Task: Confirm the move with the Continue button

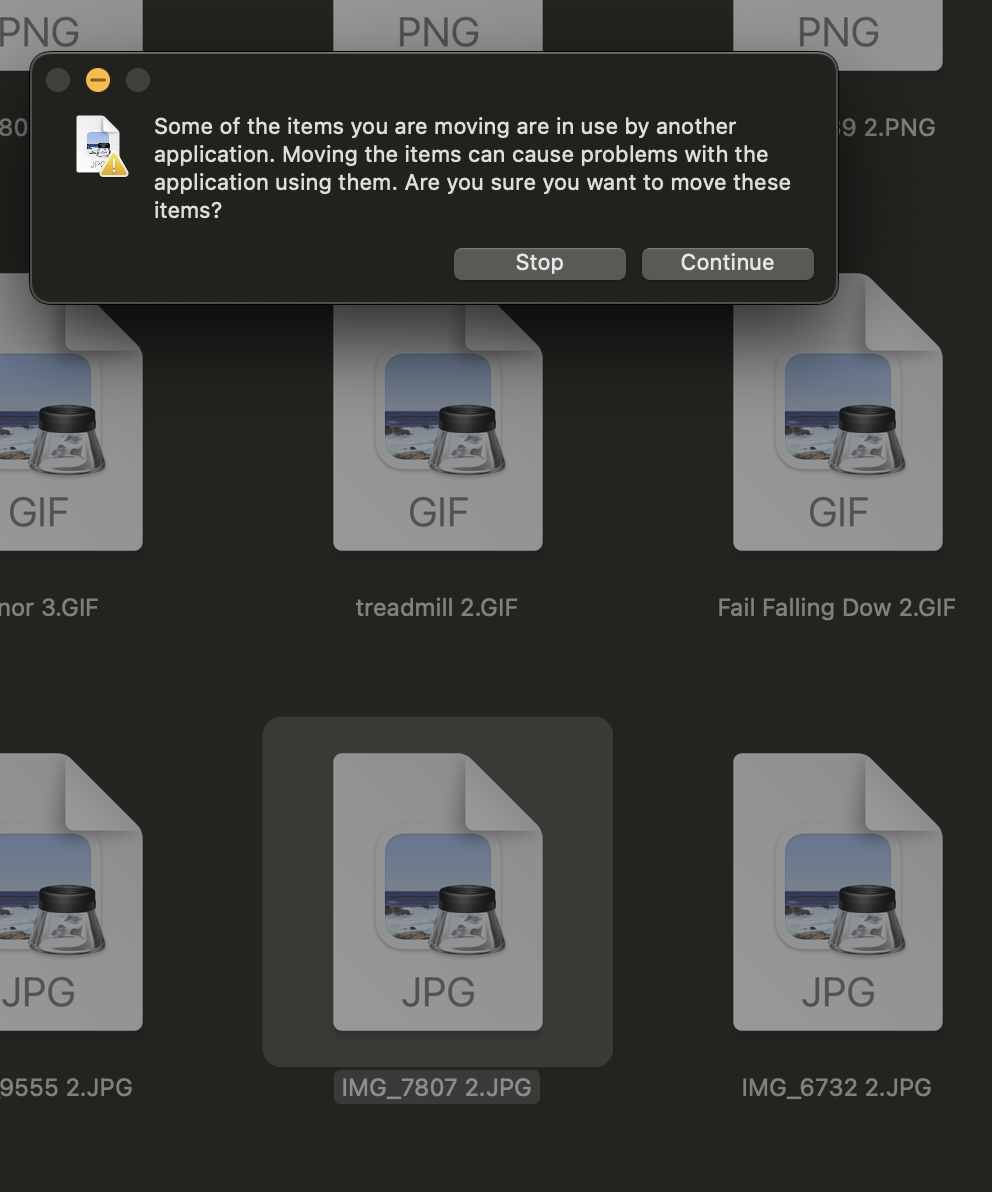Action: tap(727, 263)
